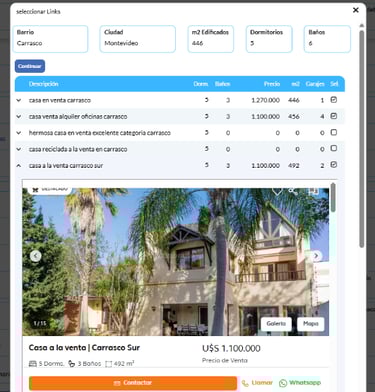Click the Dorm column header
Viewport: 375px width, 392px height.
pos(201,84)
